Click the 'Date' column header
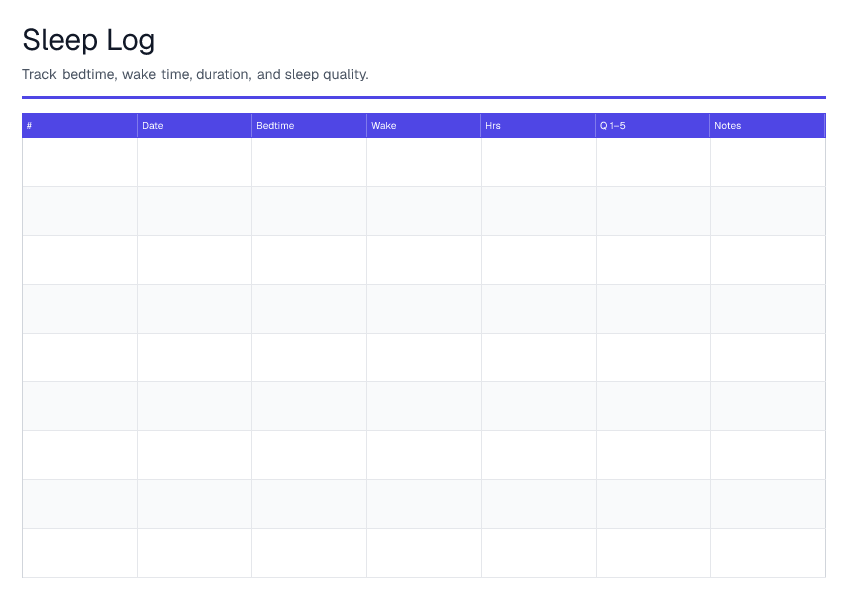 [x=194, y=126]
